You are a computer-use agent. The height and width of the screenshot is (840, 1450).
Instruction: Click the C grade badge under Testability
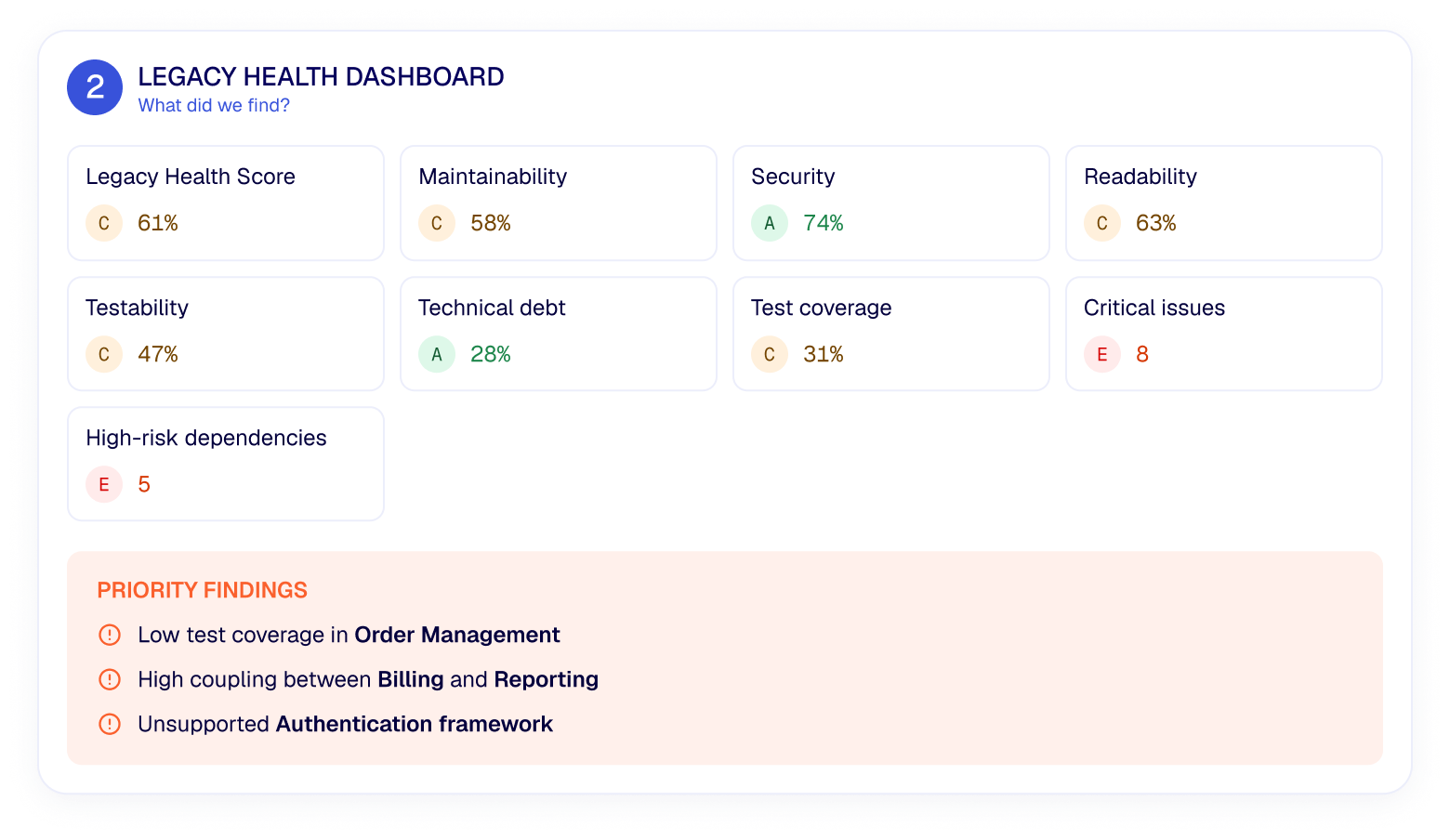[104, 354]
